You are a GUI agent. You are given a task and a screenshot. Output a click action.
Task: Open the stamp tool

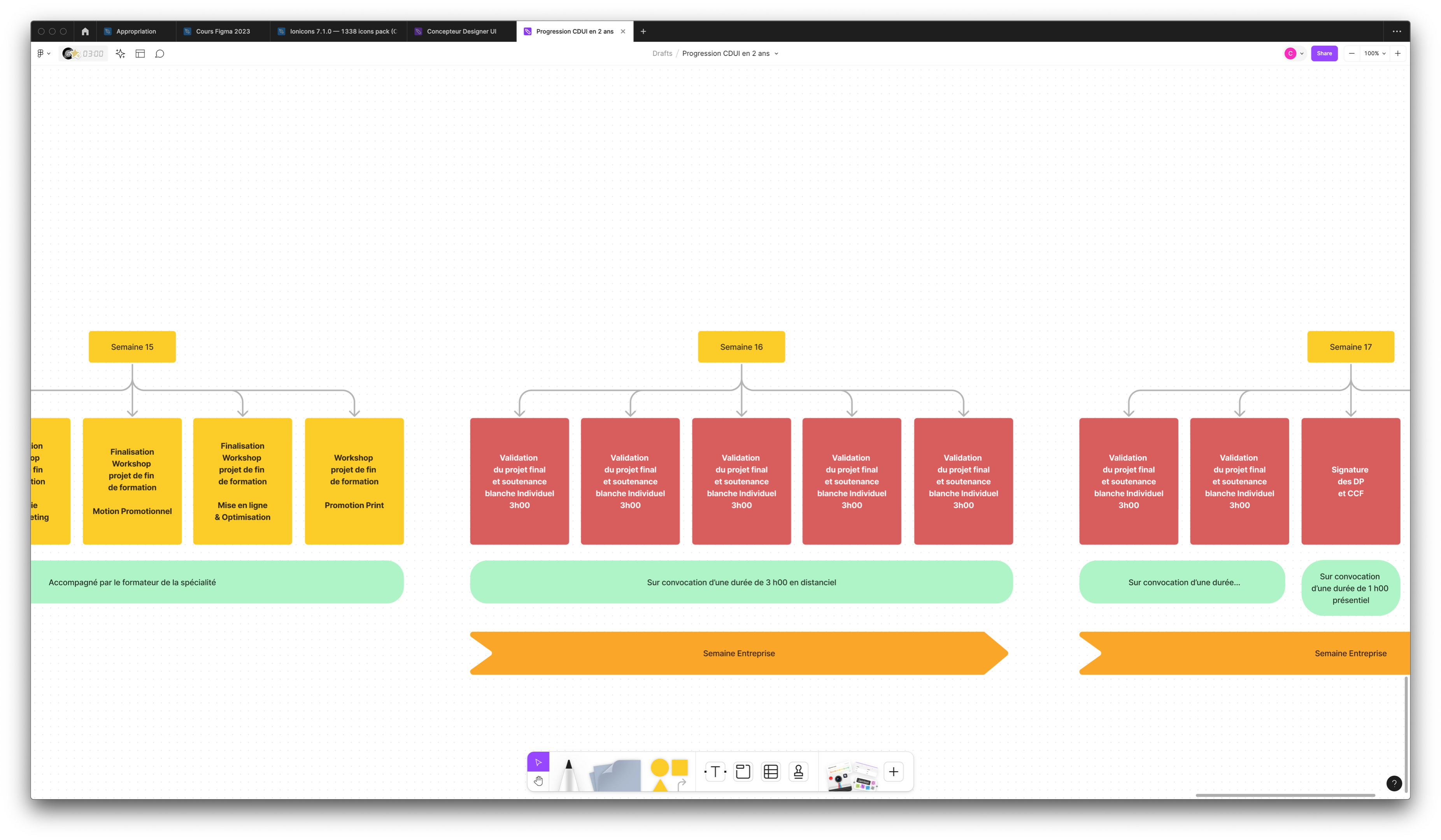798,772
